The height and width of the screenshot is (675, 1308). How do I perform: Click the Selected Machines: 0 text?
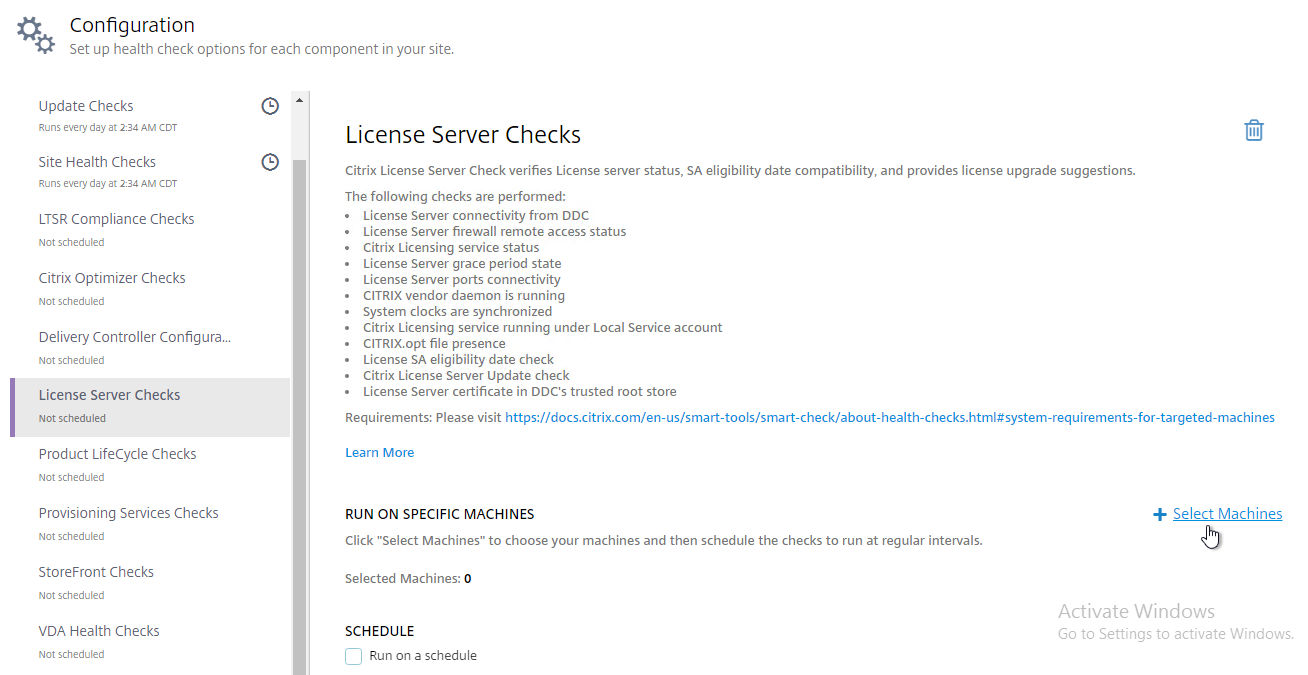pyautogui.click(x=408, y=579)
